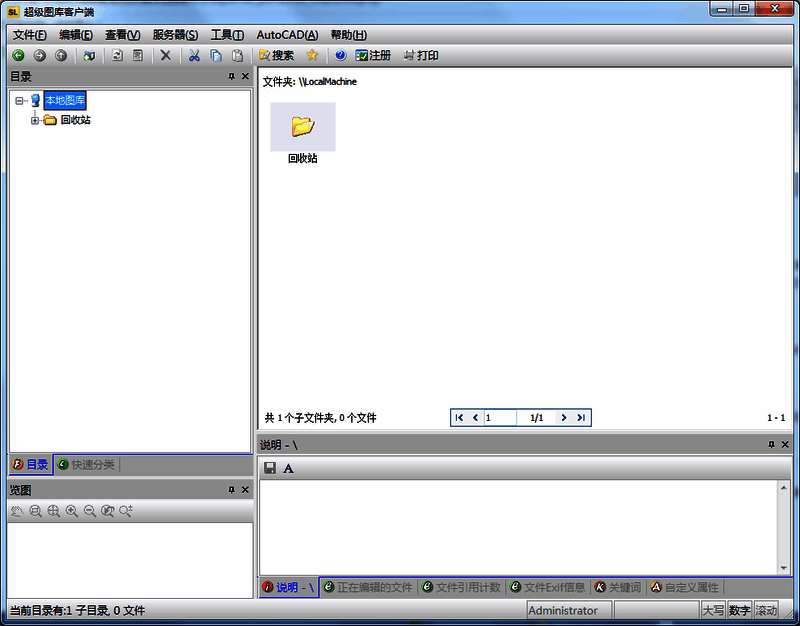Click the X Delete toolbar icon
Viewport: 800px width, 626px height.
coord(166,56)
